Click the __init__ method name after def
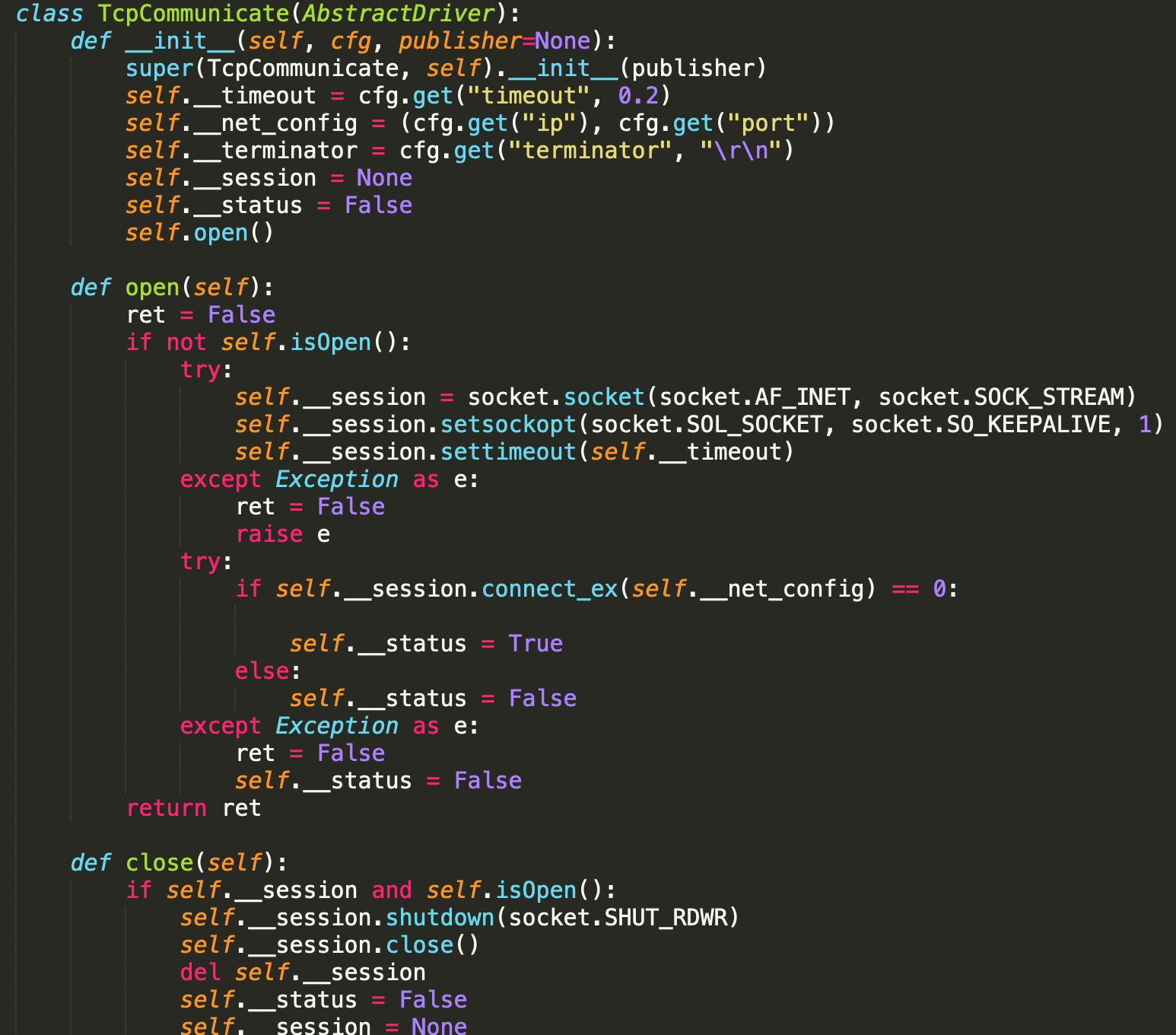The height and width of the screenshot is (1035, 1176). pyautogui.click(x=180, y=41)
